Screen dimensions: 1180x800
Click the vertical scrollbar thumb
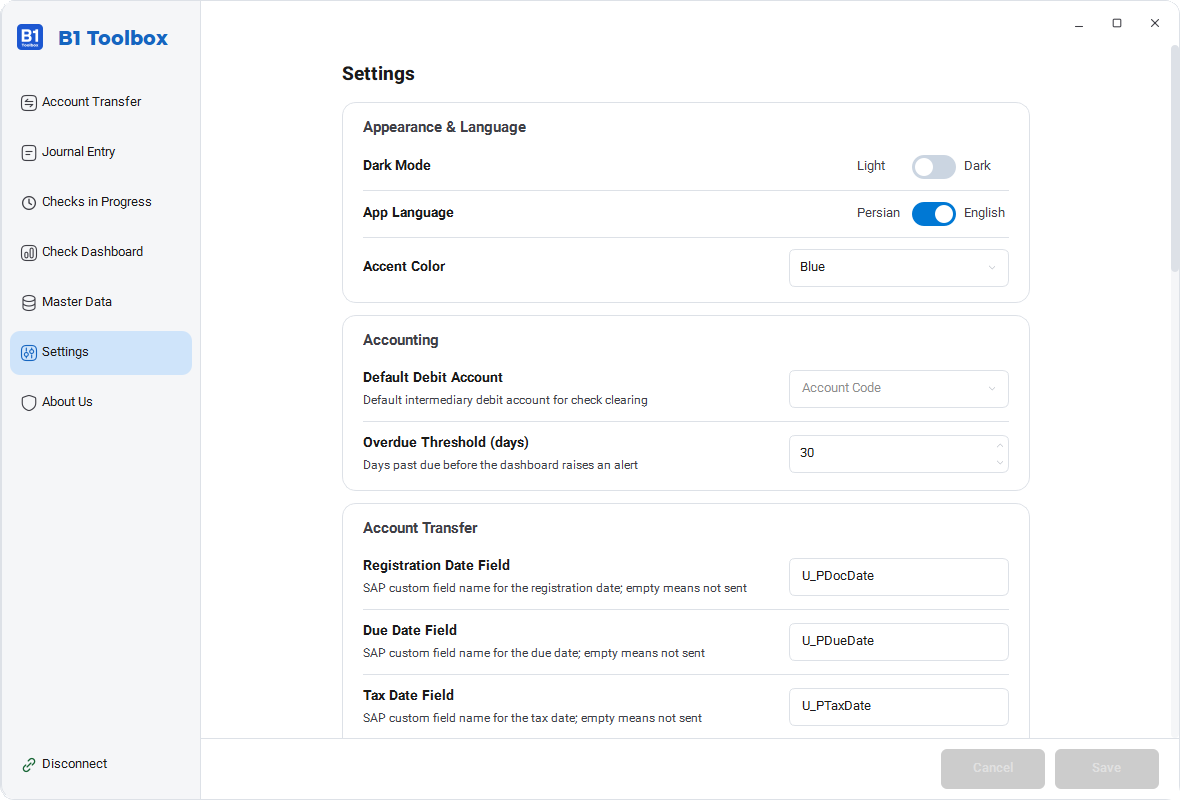tap(1175, 158)
